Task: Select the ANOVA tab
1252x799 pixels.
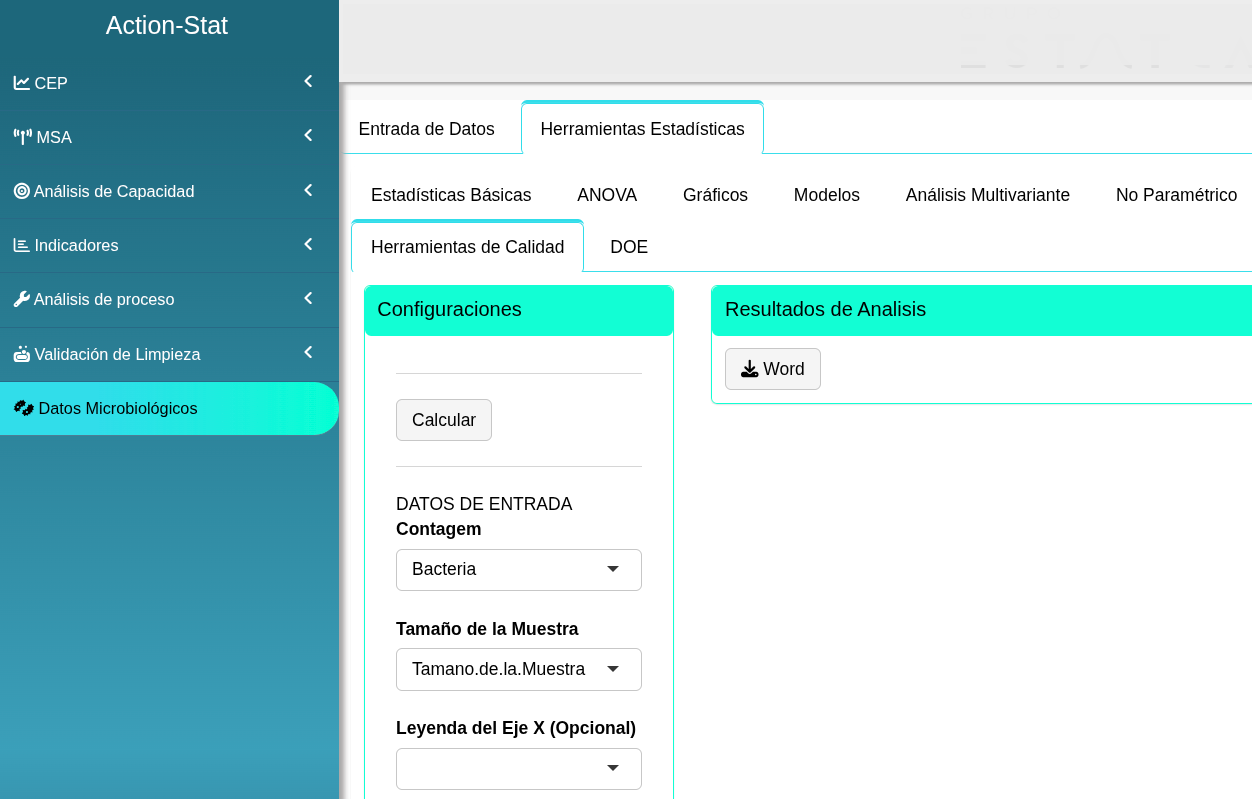Action: (606, 195)
